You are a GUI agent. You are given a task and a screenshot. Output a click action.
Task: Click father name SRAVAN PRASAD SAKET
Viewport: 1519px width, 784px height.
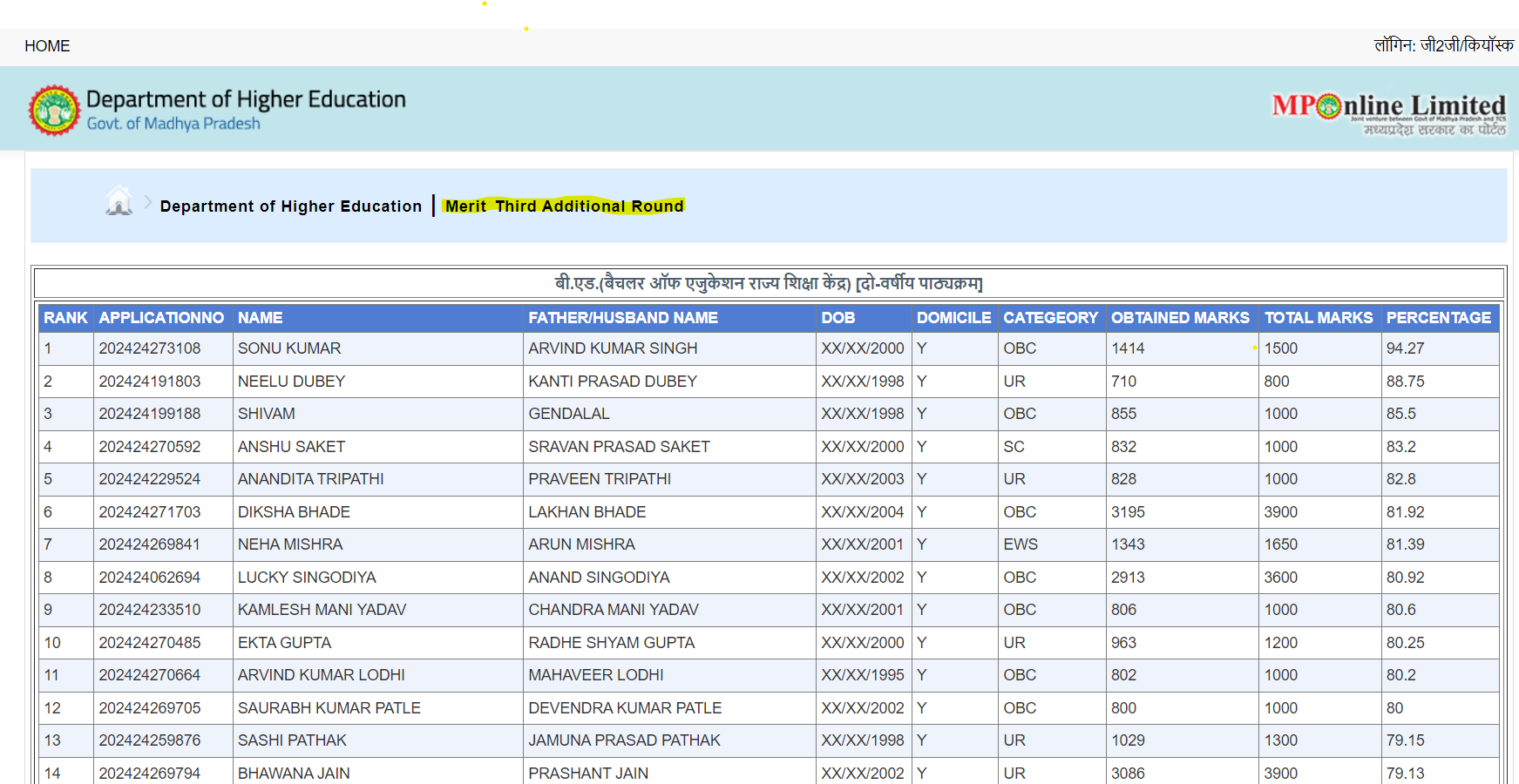(x=619, y=447)
